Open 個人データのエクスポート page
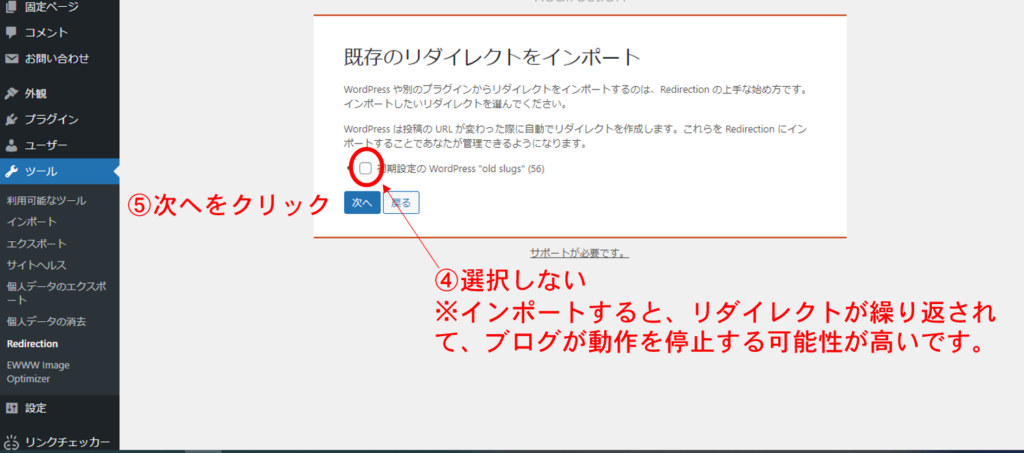Viewport: 1024px width, 453px height. (x=57, y=293)
